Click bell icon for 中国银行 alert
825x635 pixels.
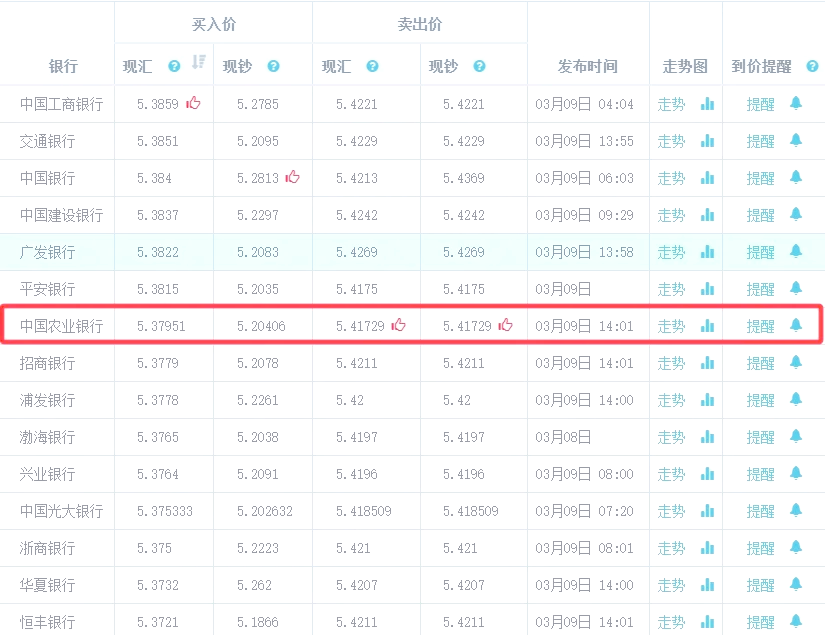point(796,177)
